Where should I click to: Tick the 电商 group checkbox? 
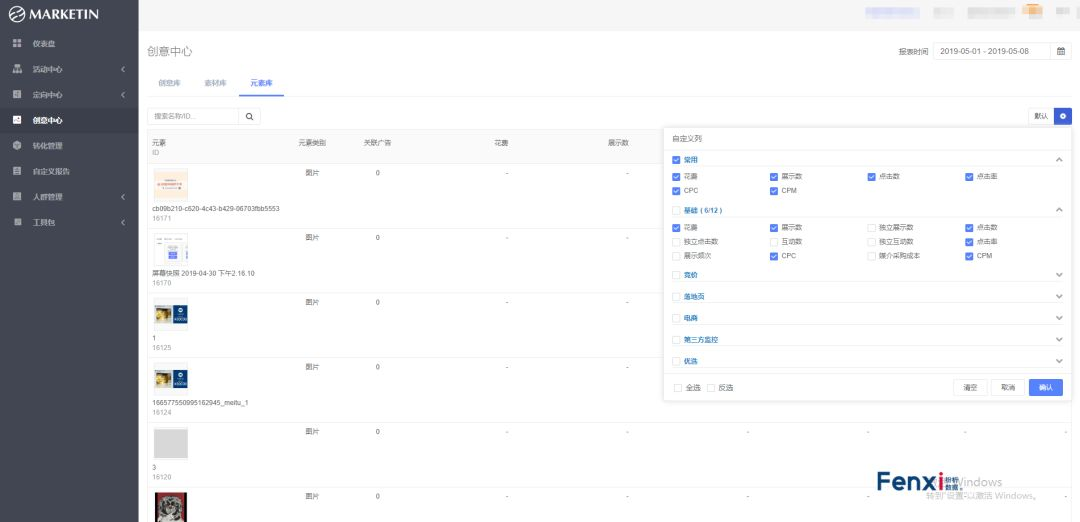click(x=676, y=318)
